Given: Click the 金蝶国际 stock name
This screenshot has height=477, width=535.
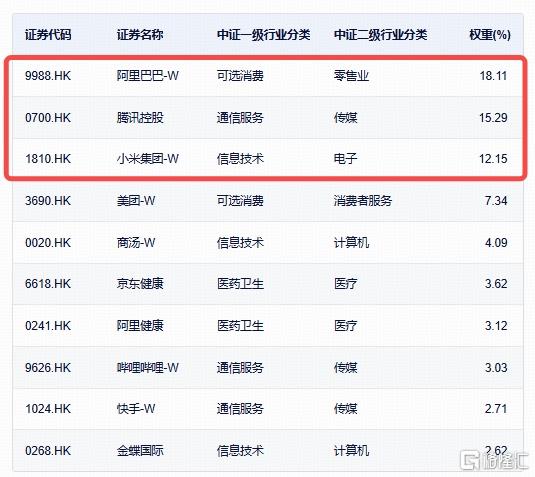Looking at the screenshot, I should [x=140, y=451].
